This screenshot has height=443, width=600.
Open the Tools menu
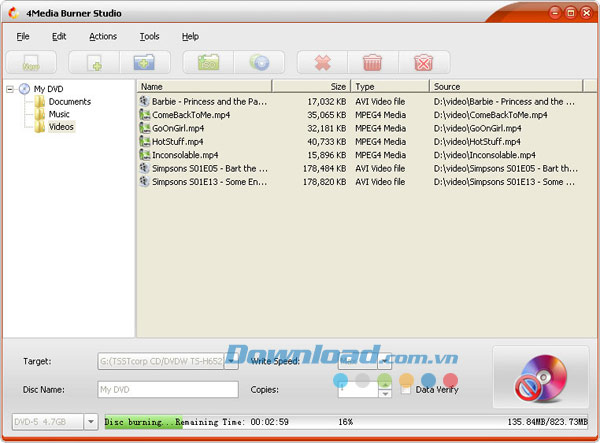coord(149,36)
